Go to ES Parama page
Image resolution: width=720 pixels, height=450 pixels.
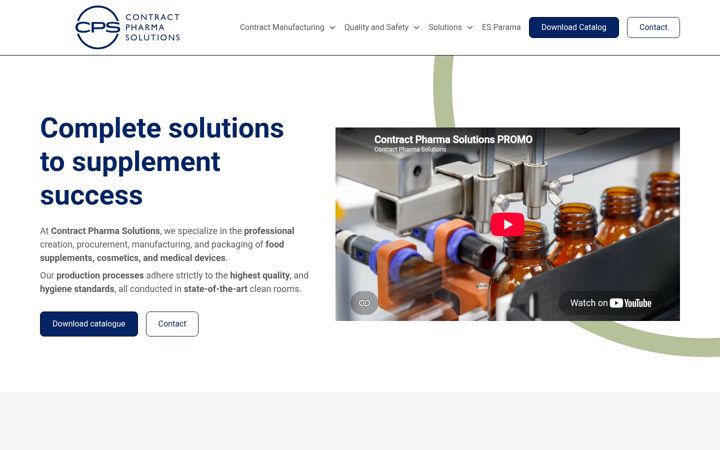[x=501, y=27]
